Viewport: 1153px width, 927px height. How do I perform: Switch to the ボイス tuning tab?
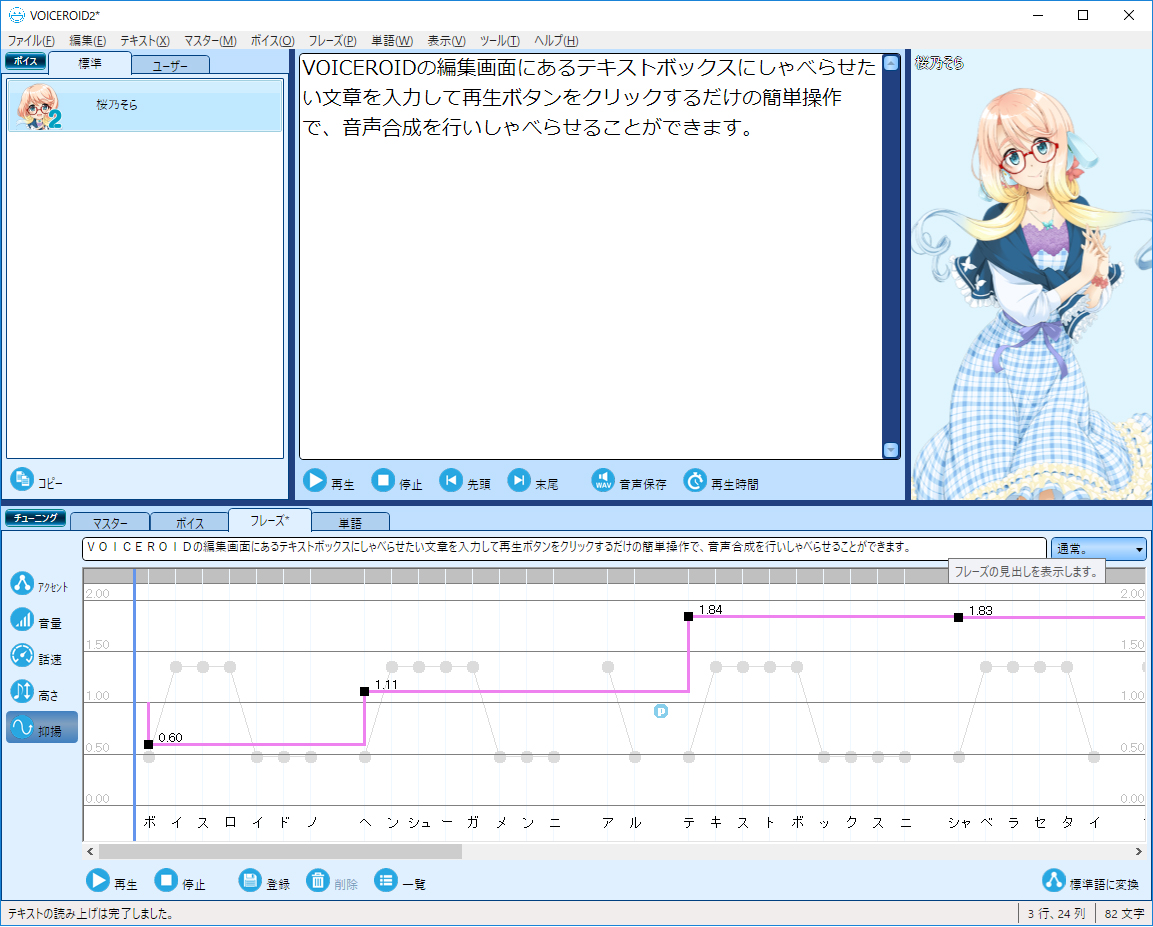190,523
